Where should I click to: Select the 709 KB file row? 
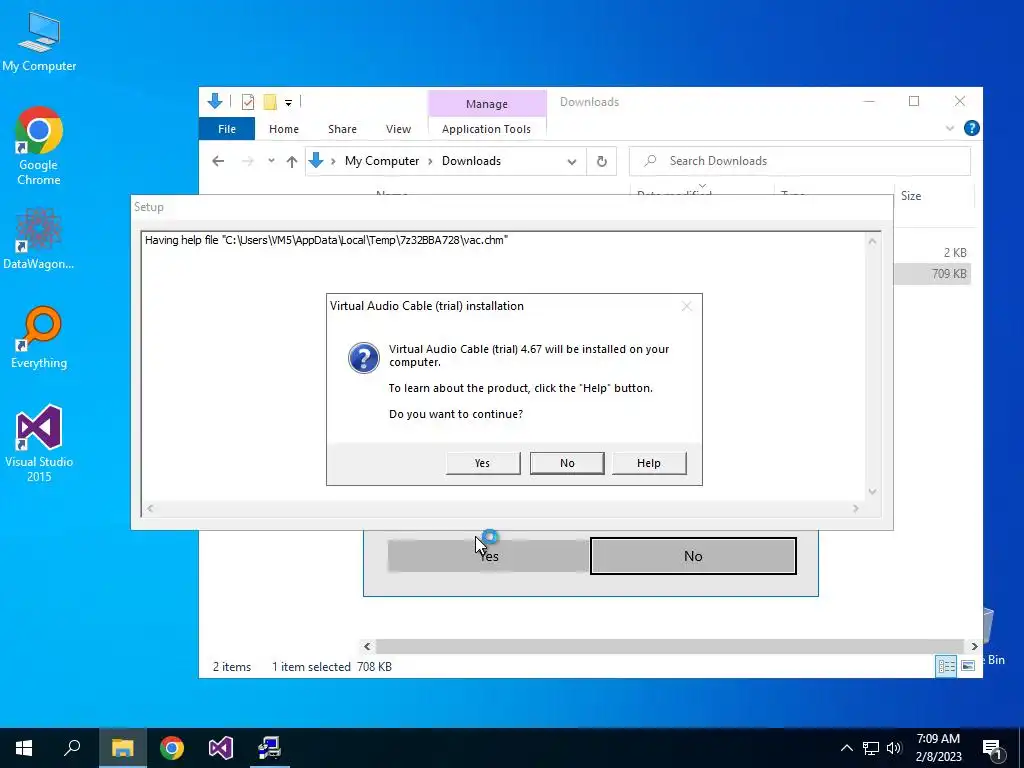[932, 274]
